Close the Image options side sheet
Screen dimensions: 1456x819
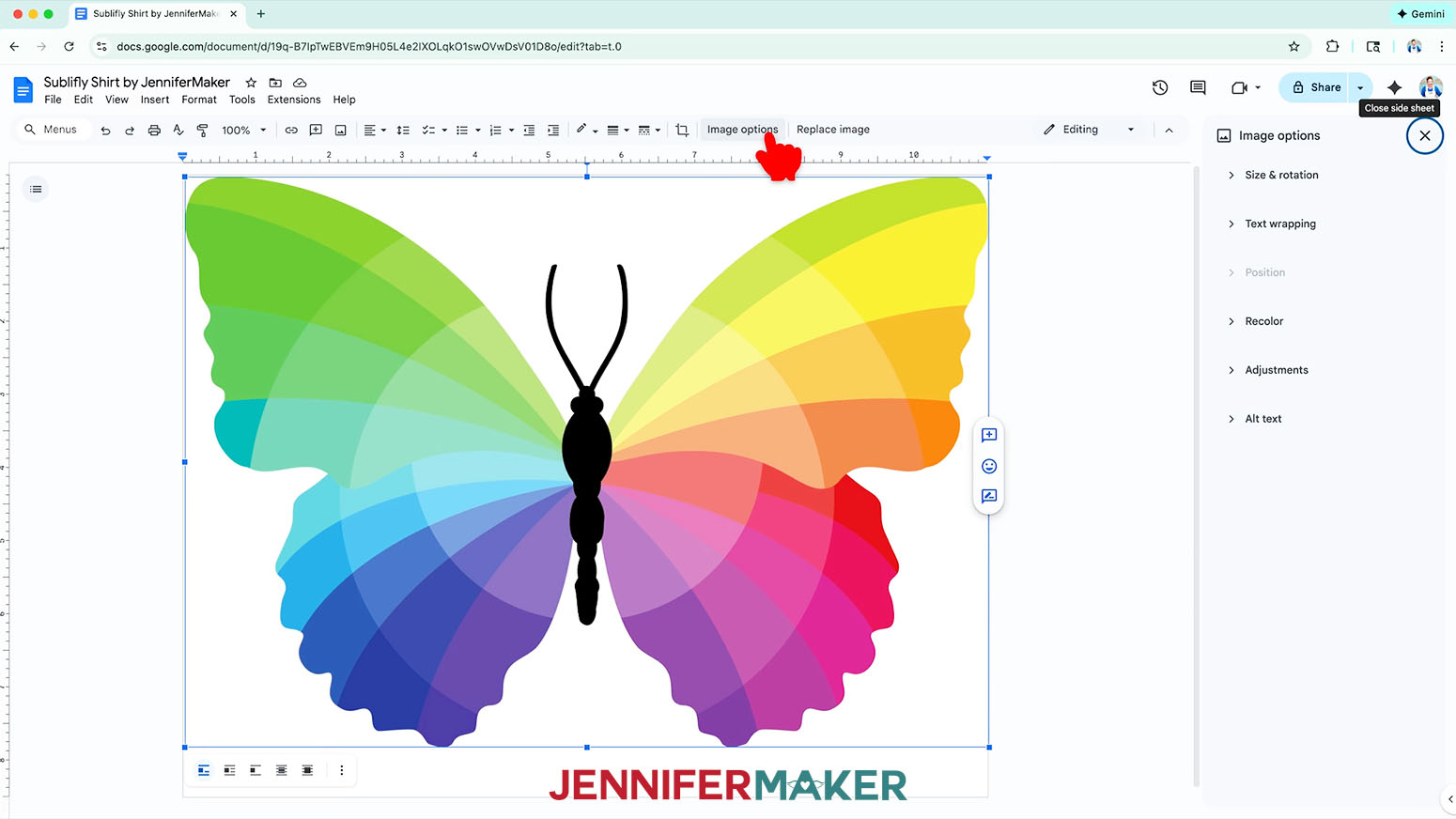pyautogui.click(x=1425, y=135)
